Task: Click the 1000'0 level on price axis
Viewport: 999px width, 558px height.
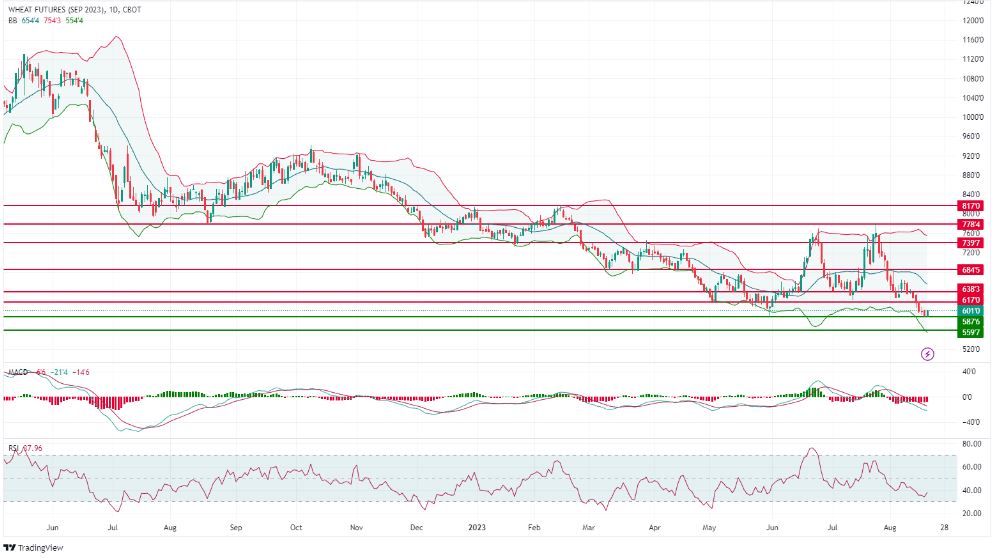Action: click(973, 117)
